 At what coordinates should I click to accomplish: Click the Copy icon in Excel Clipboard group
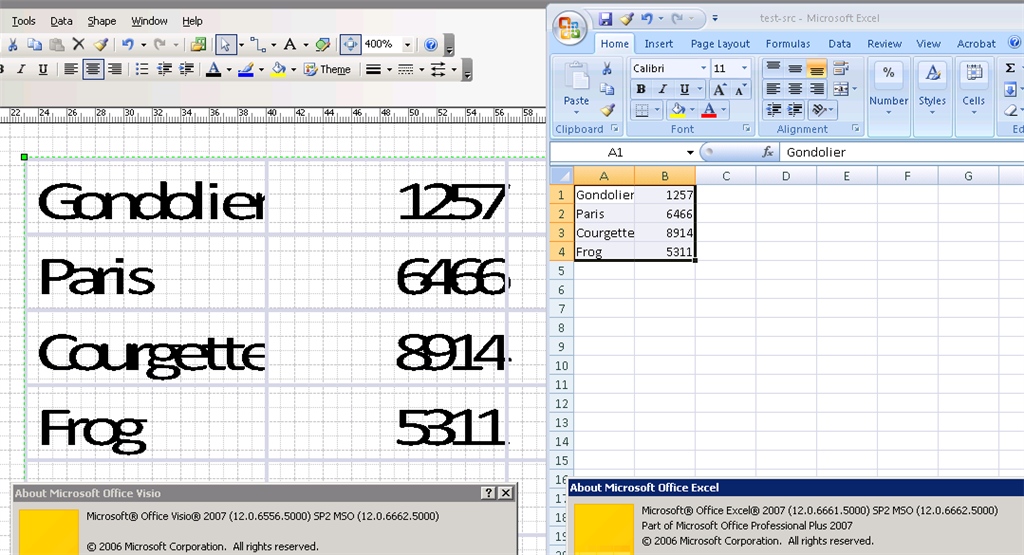(607, 89)
